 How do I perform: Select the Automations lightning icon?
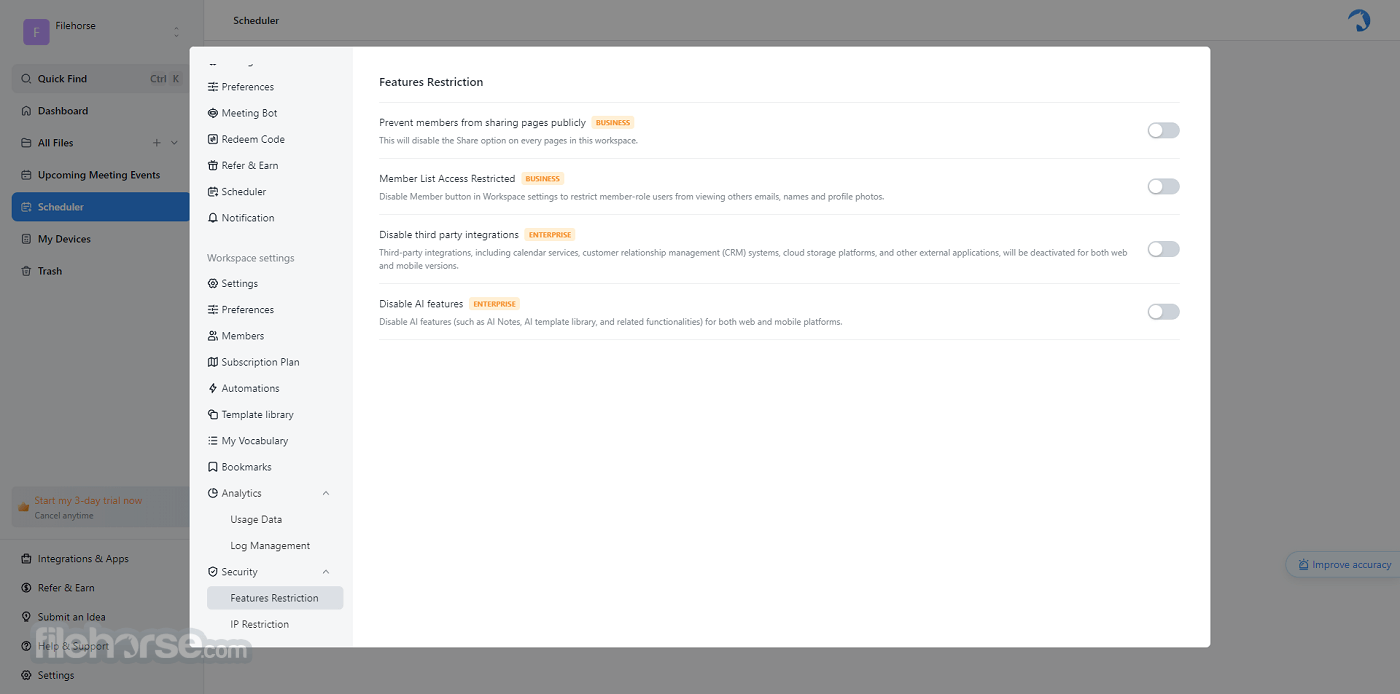[213, 388]
